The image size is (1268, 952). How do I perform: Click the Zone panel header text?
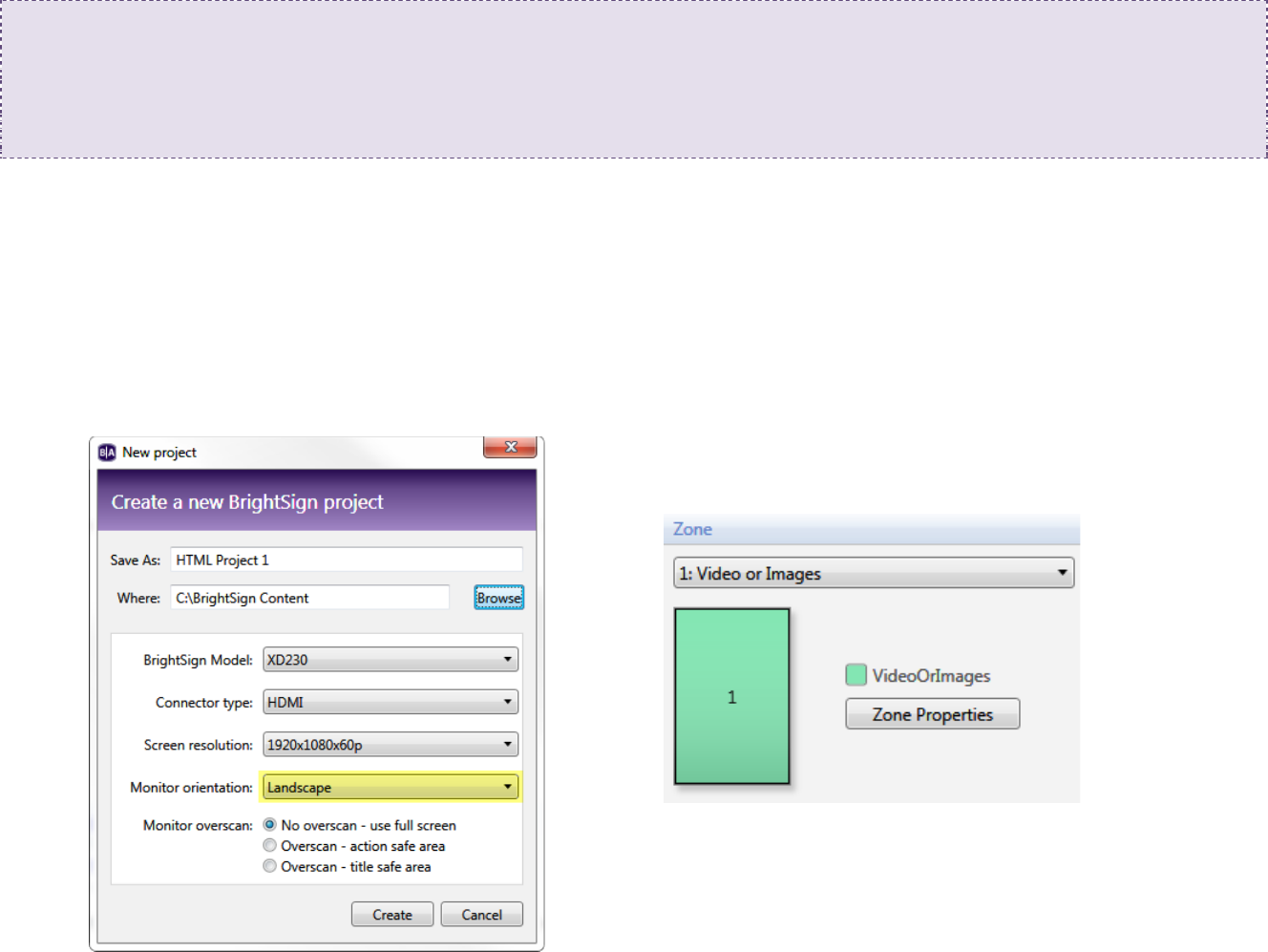[692, 529]
